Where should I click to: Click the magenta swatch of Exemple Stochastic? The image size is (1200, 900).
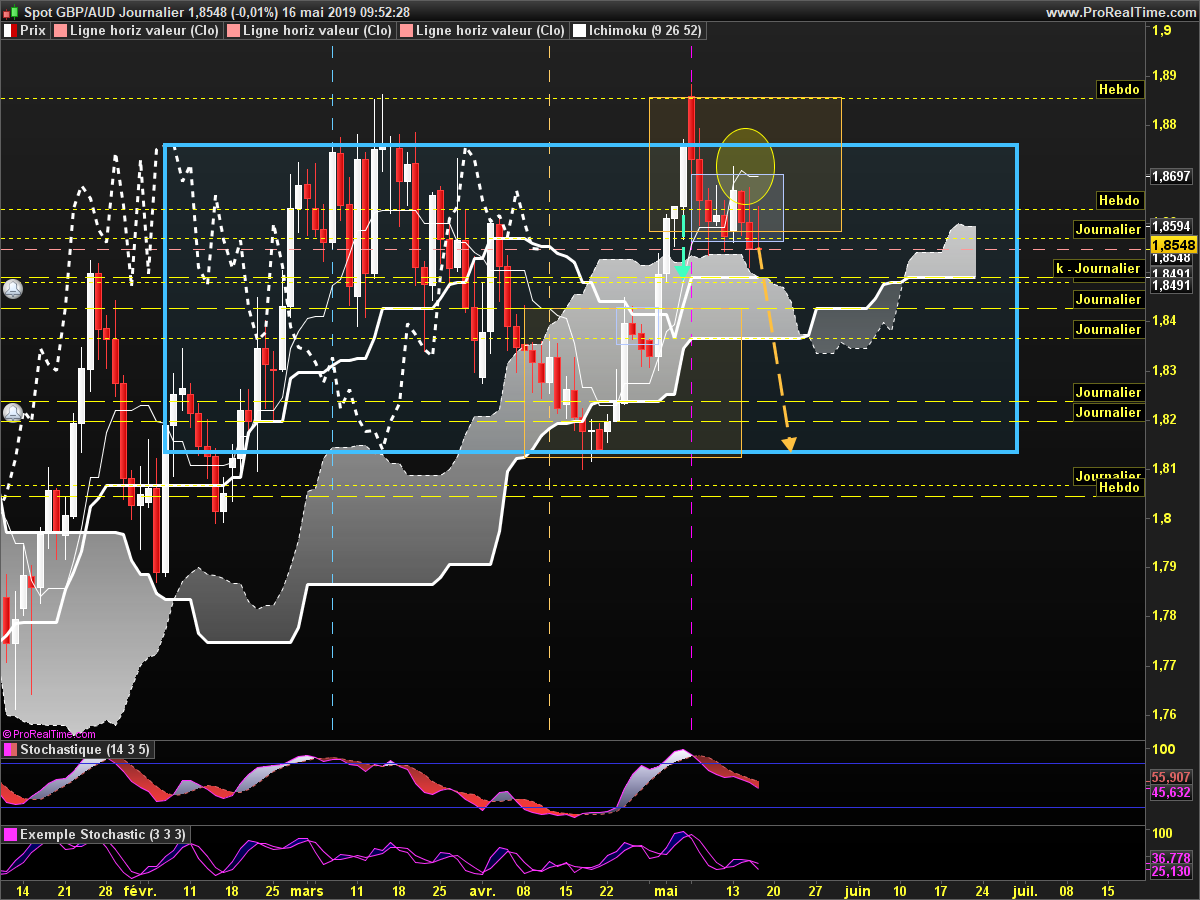10,834
